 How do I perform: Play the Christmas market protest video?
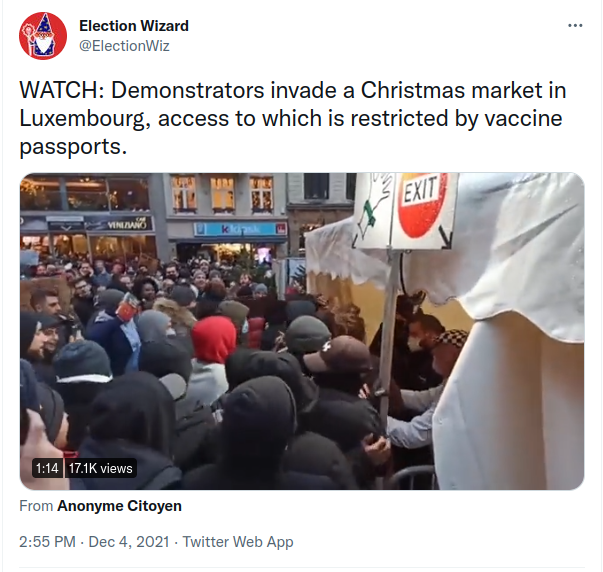click(302, 331)
